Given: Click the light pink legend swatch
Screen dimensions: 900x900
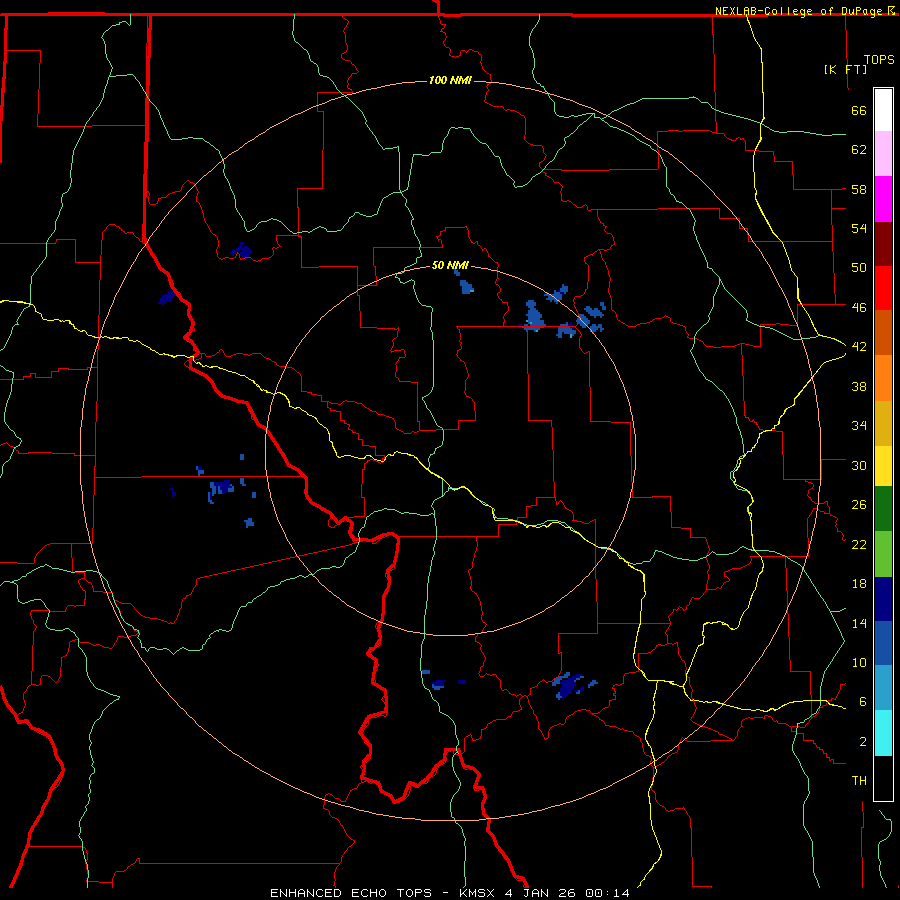Looking at the screenshot, I should 883,154.
